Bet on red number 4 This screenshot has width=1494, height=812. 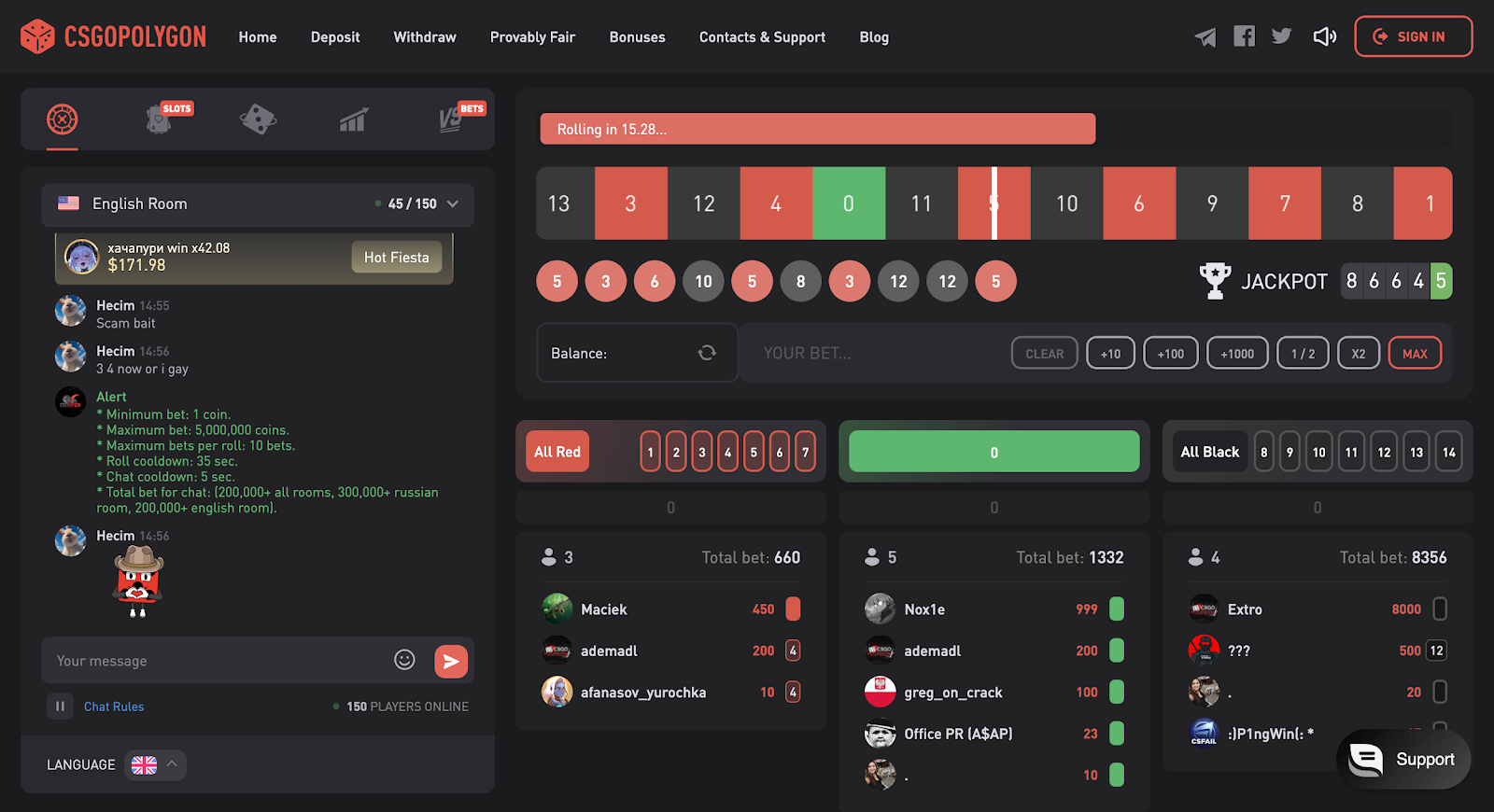coord(728,452)
